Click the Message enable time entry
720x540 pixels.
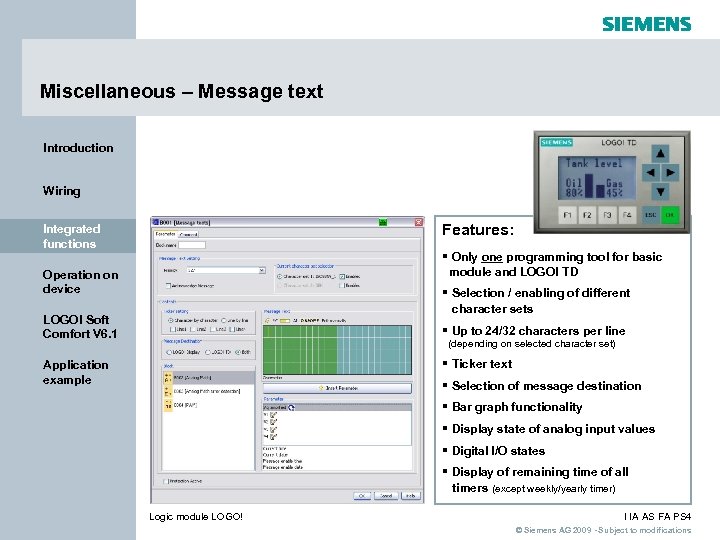(x=282, y=461)
